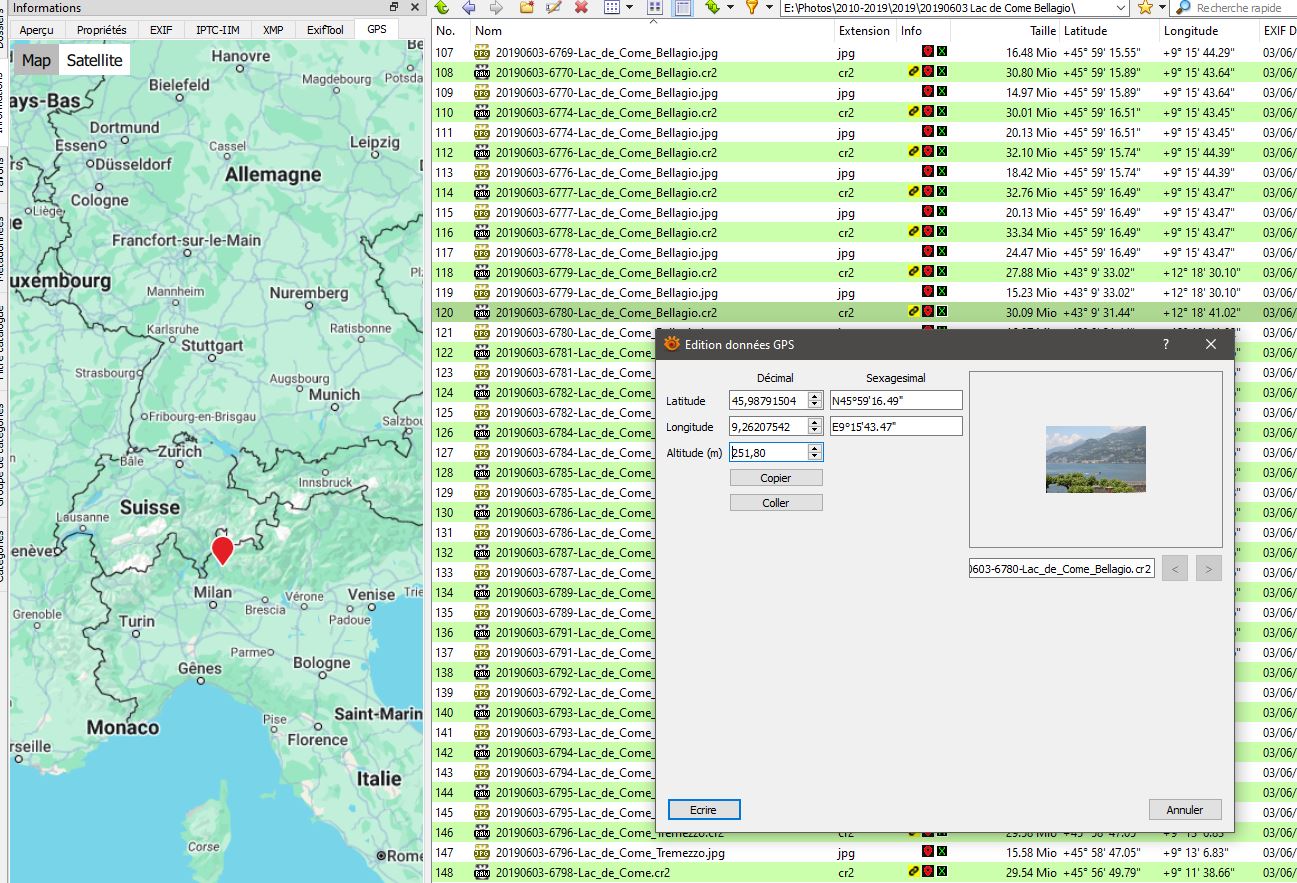Click the favorites star icon
The height and width of the screenshot is (883, 1297).
1145,8
